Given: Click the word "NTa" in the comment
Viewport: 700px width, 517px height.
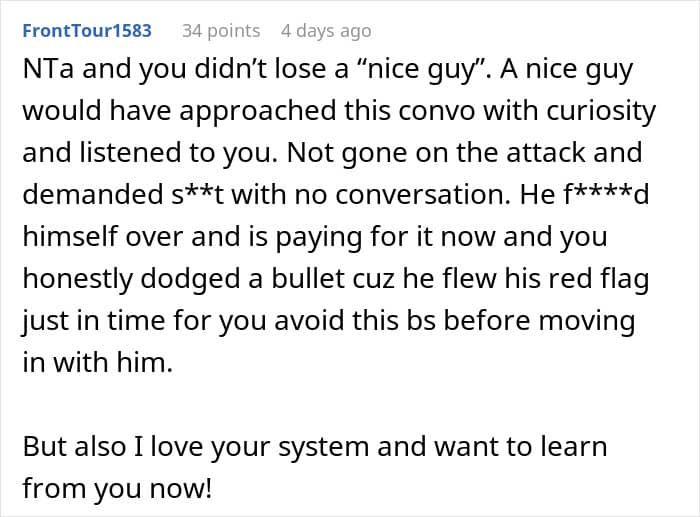Looking at the screenshot, I should [47, 72].
